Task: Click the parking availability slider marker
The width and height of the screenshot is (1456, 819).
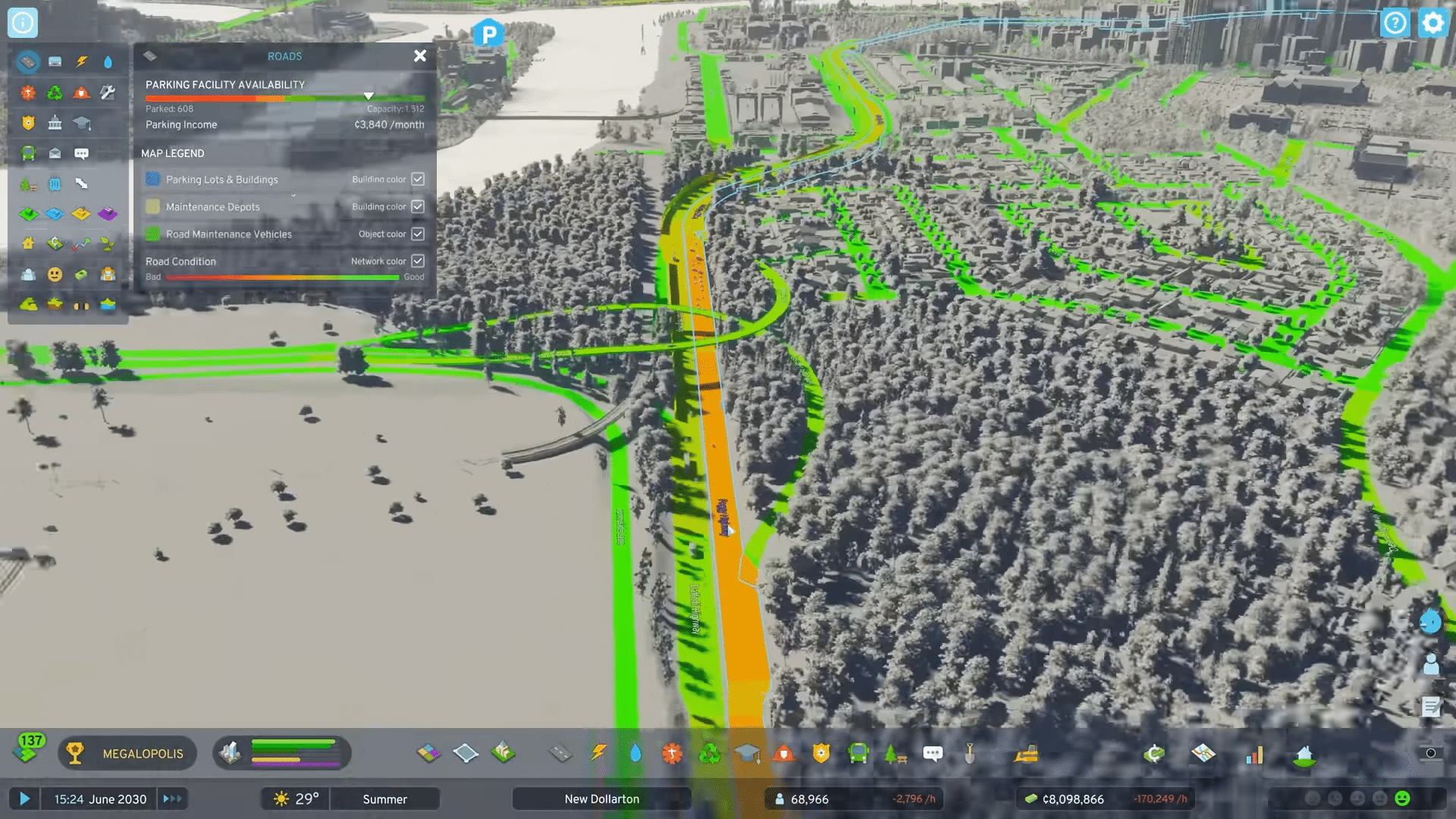Action: (x=369, y=96)
